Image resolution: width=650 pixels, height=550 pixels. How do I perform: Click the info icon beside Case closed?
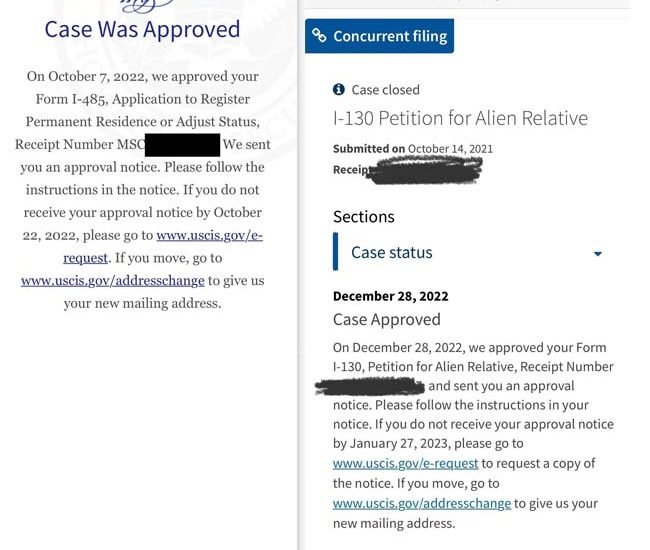click(339, 90)
